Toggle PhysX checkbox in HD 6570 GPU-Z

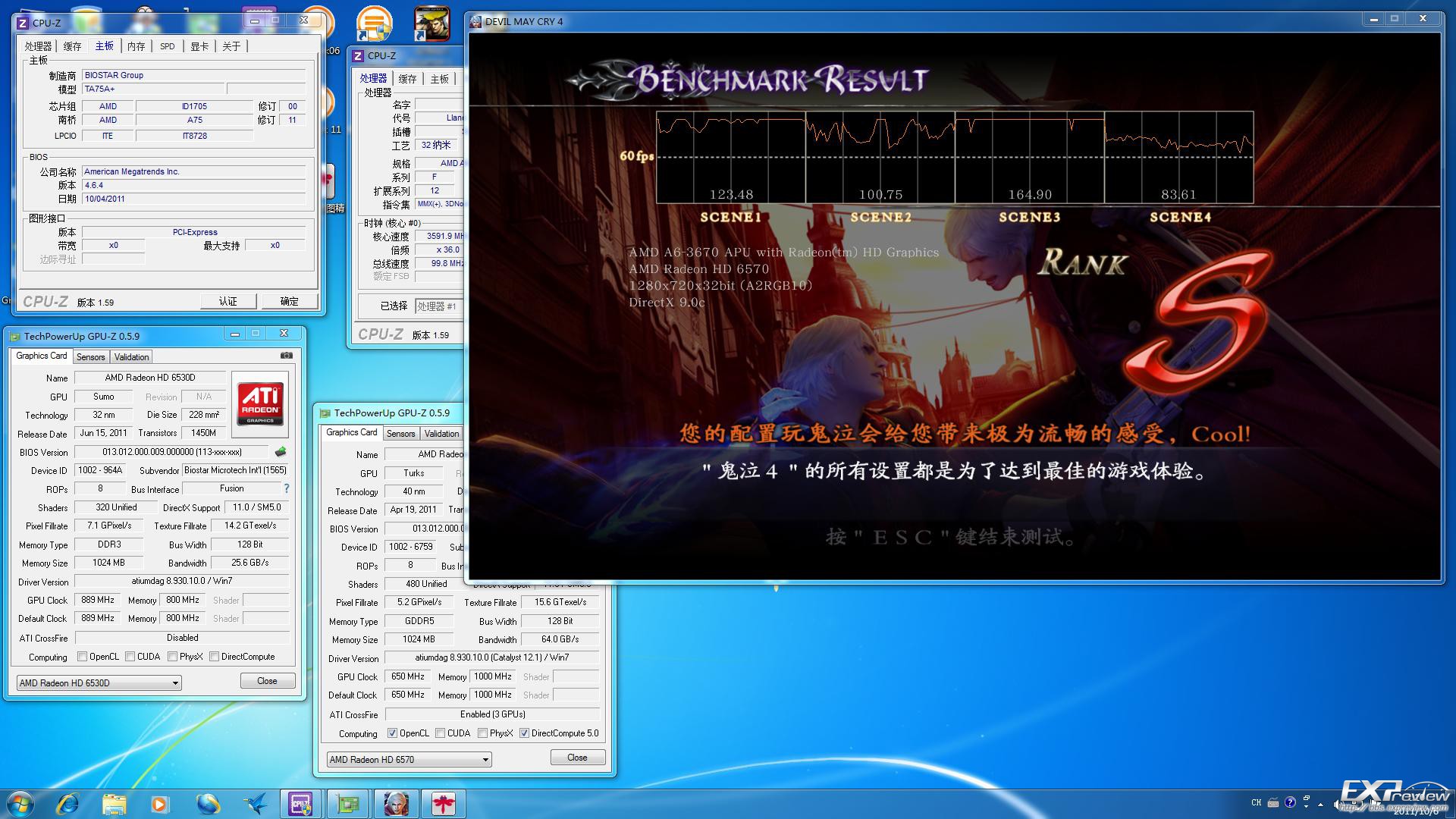coord(482,733)
